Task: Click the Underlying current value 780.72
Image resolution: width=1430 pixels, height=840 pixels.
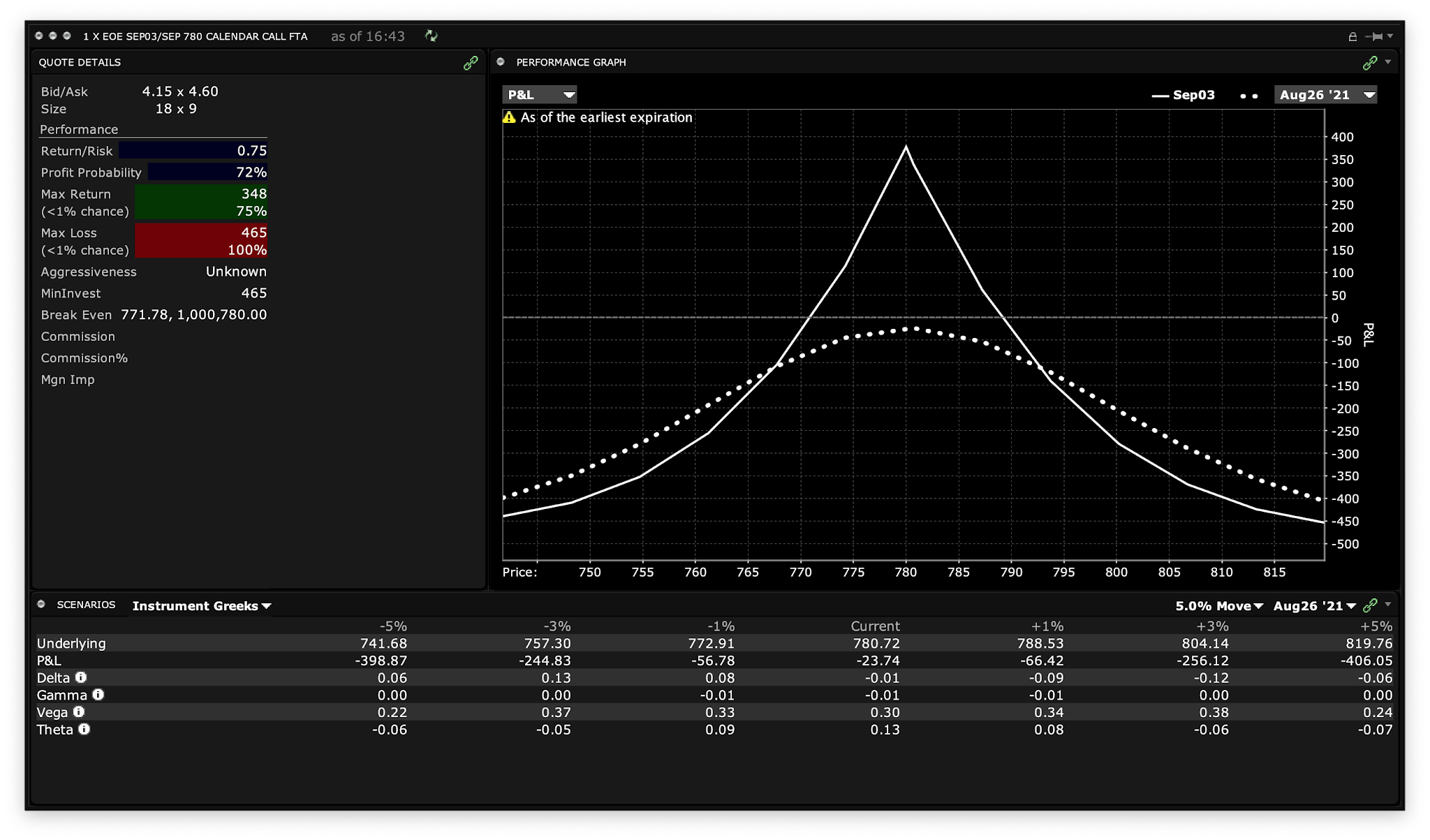Action: [876, 643]
